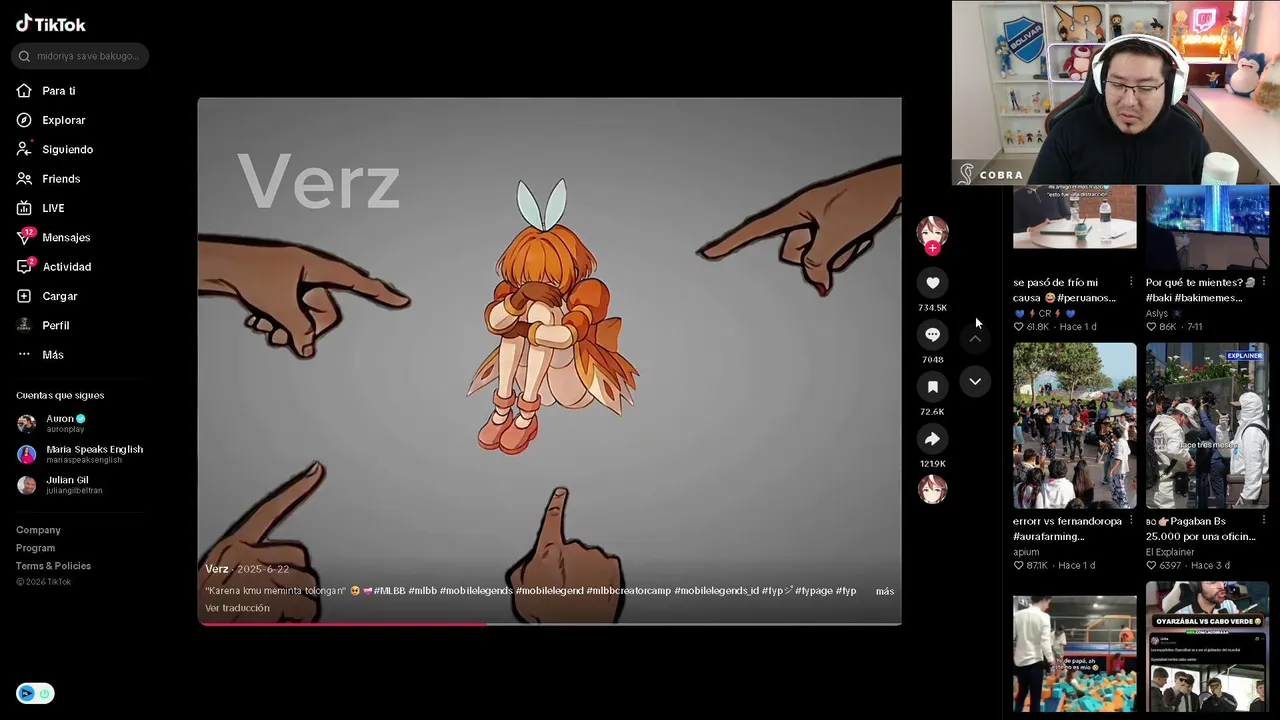Open the Mensajes icon with badge
The height and width of the screenshot is (720, 1280).
24,237
